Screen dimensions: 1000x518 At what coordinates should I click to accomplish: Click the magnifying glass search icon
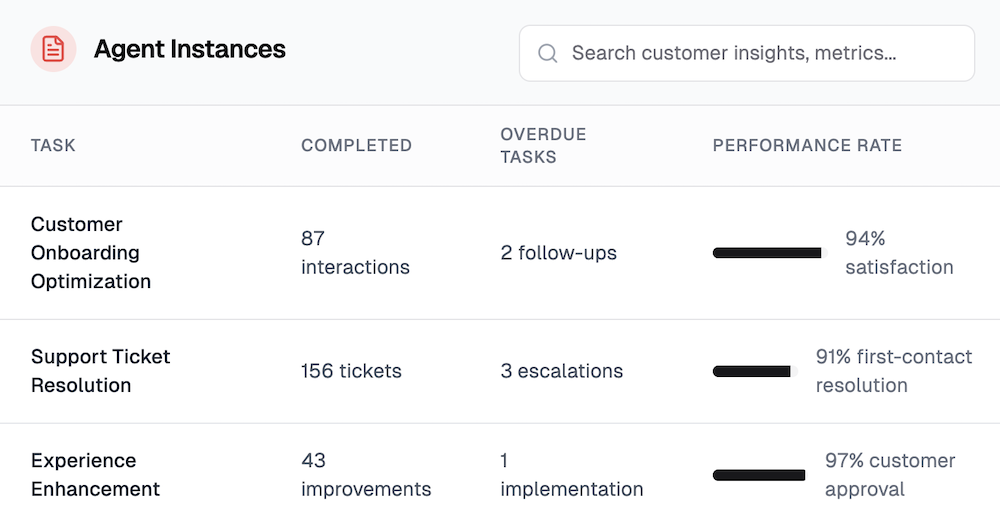point(548,53)
